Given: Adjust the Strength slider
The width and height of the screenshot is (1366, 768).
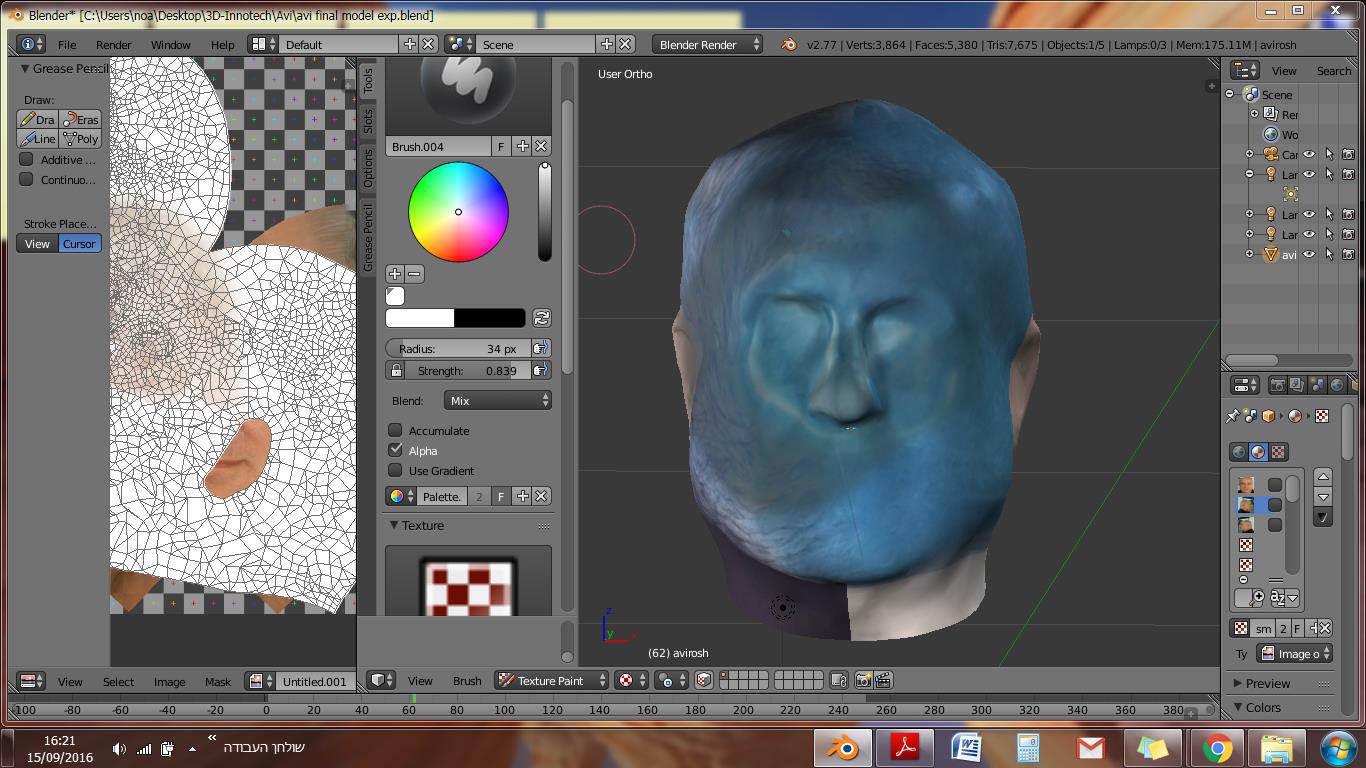Looking at the screenshot, I should point(467,370).
